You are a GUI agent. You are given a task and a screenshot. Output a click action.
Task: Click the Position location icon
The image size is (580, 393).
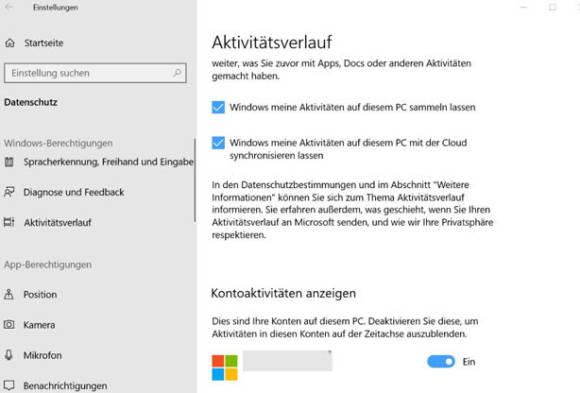(x=9, y=294)
